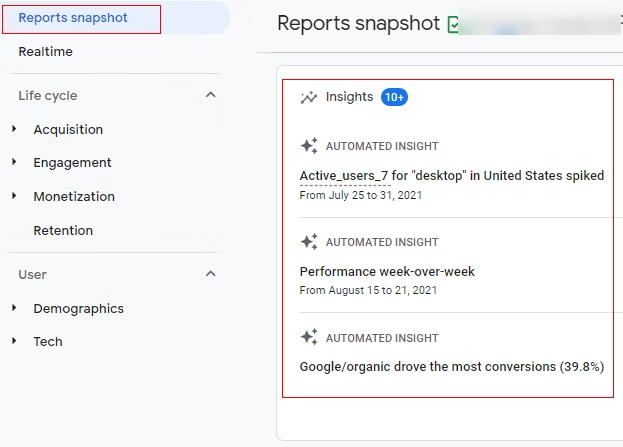Open Google/organic drove most conversions insight
This screenshot has height=447, width=623.
click(x=451, y=367)
